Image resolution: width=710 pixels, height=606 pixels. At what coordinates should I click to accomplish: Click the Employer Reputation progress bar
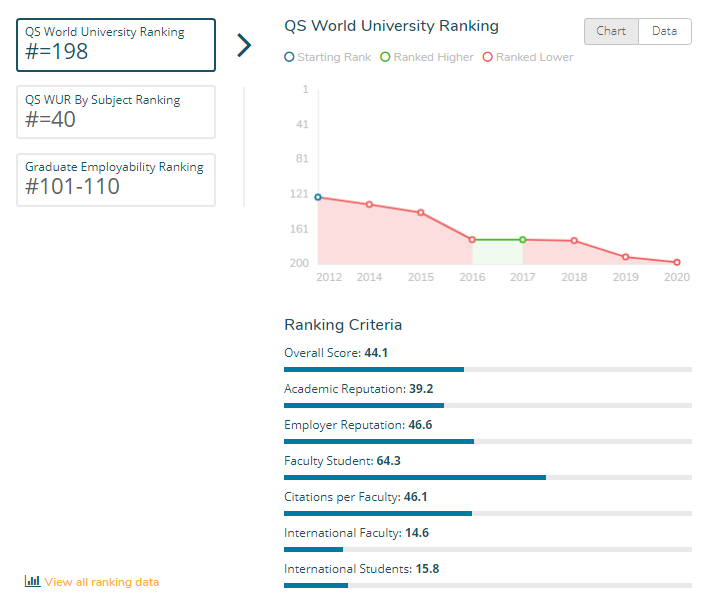(488, 442)
